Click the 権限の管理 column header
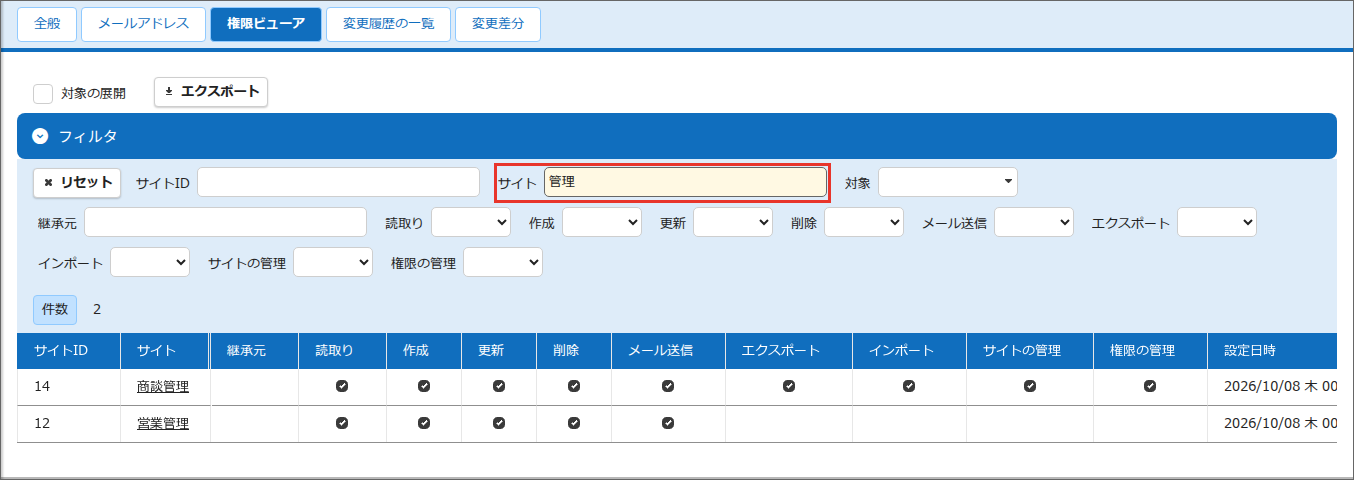This screenshot has height=480, width=1354. click(x=1150, y=350)
